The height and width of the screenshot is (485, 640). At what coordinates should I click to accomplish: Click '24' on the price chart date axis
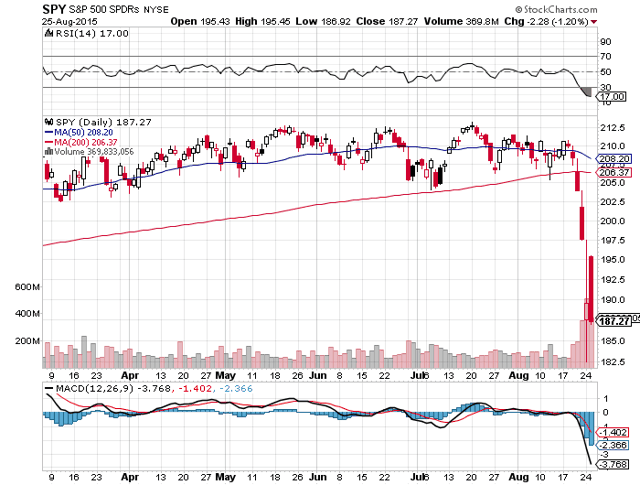pos(586,375)
